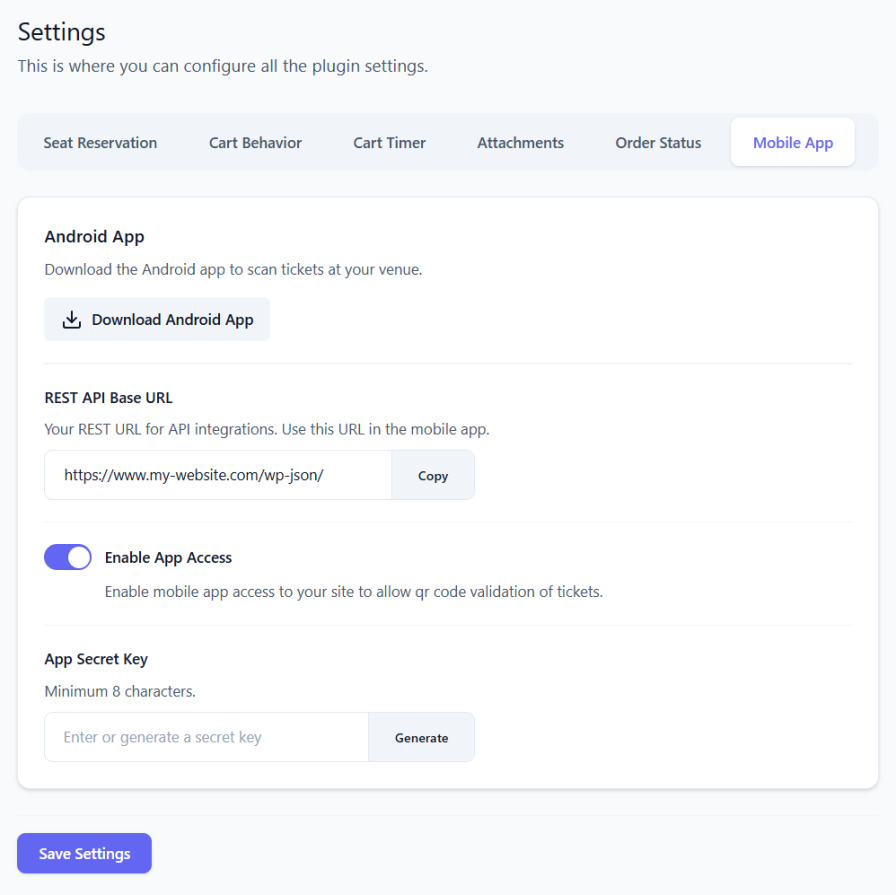Click the Enable App Access label

coord(168,558)
